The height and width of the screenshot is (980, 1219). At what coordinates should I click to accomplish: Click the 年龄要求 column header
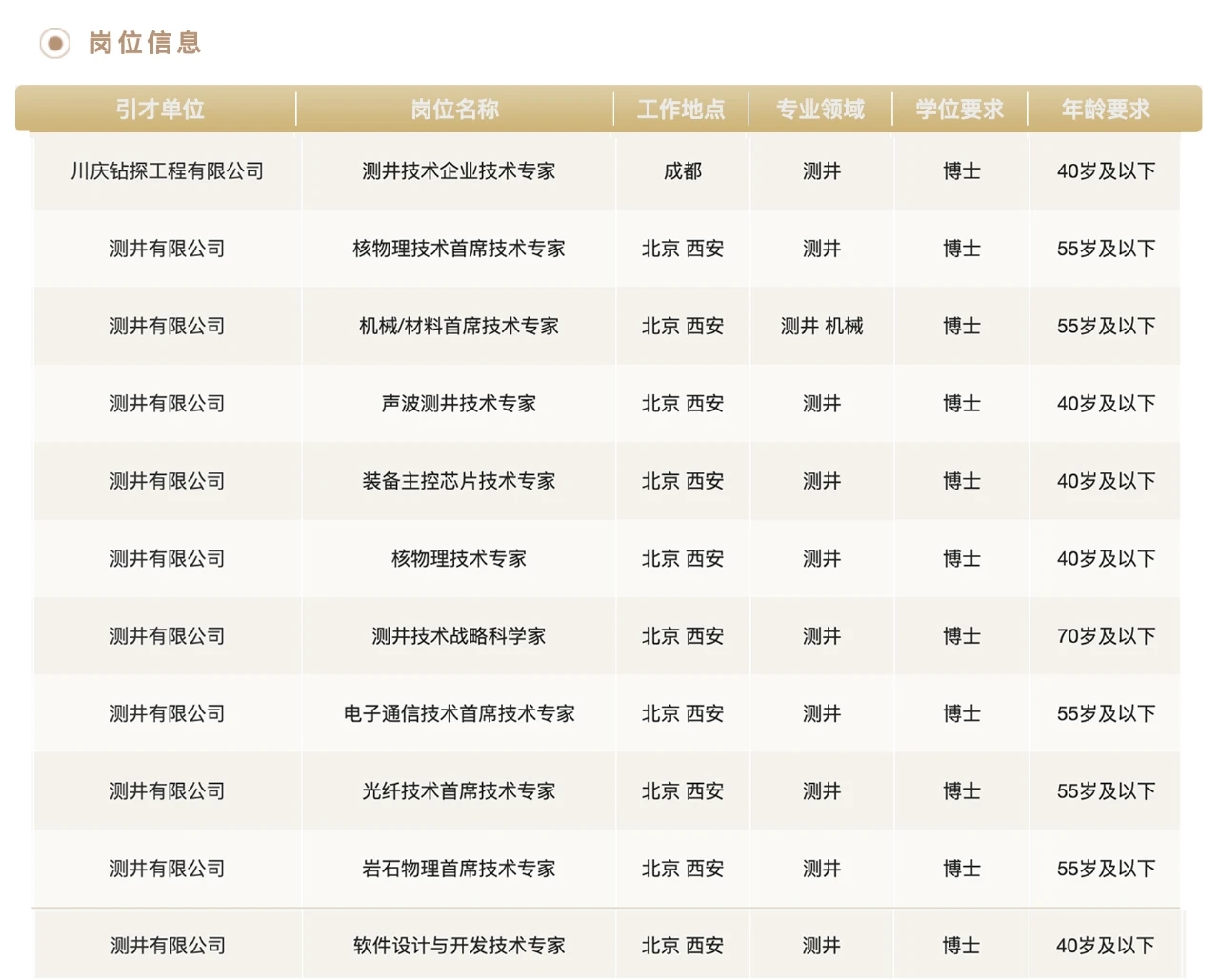[x=1106, y=110]
